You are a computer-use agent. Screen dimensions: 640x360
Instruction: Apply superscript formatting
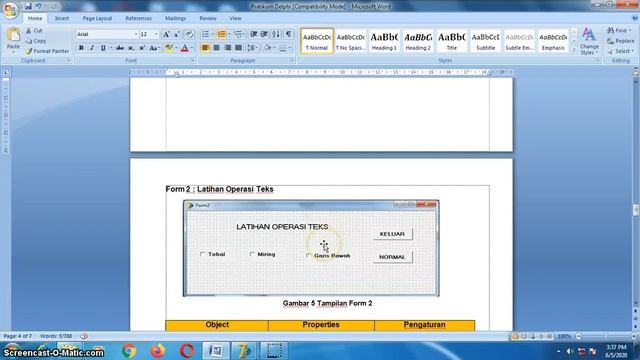click(142, 48)
